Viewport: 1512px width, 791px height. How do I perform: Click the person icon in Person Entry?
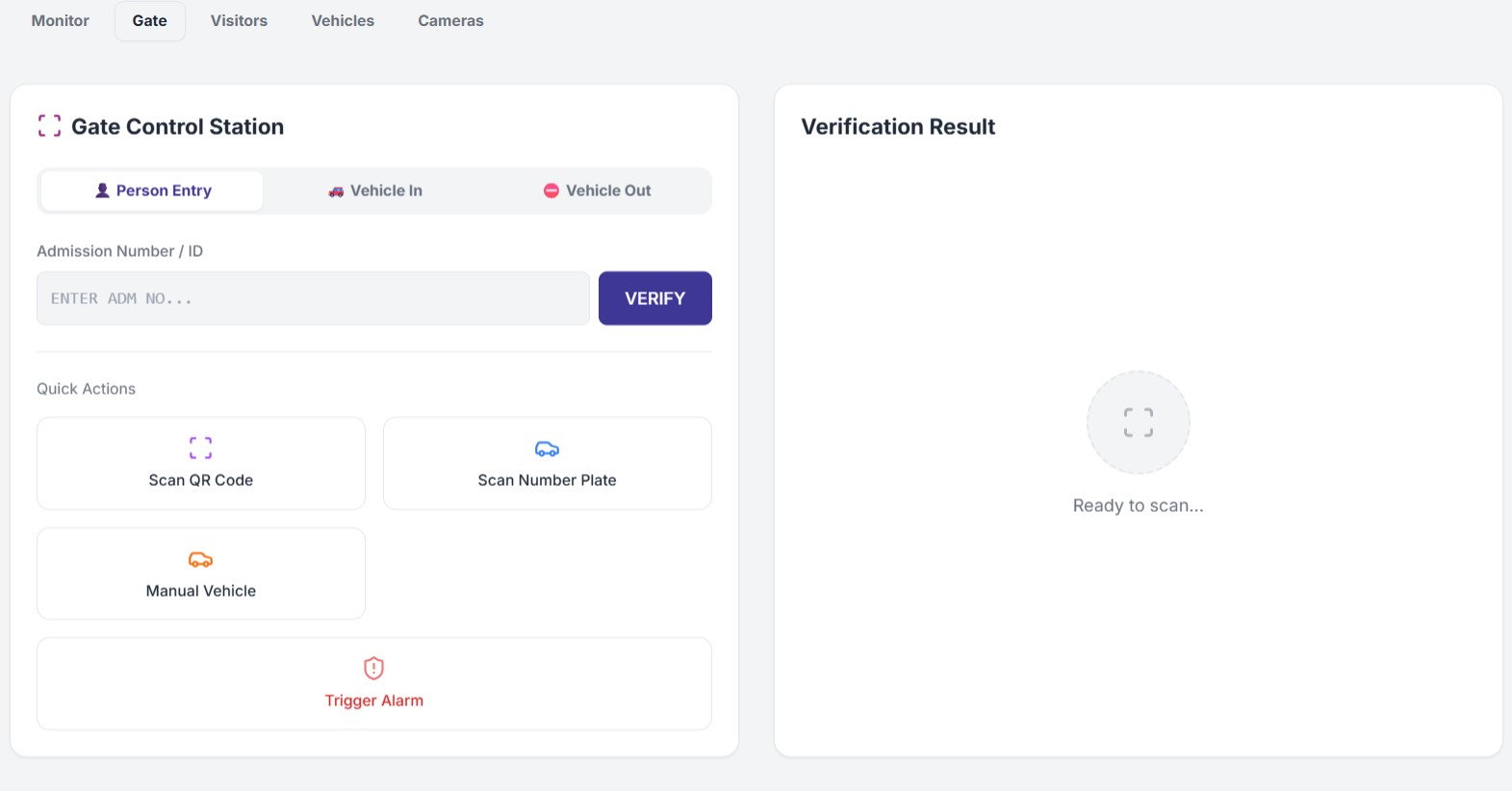point(102,191)
